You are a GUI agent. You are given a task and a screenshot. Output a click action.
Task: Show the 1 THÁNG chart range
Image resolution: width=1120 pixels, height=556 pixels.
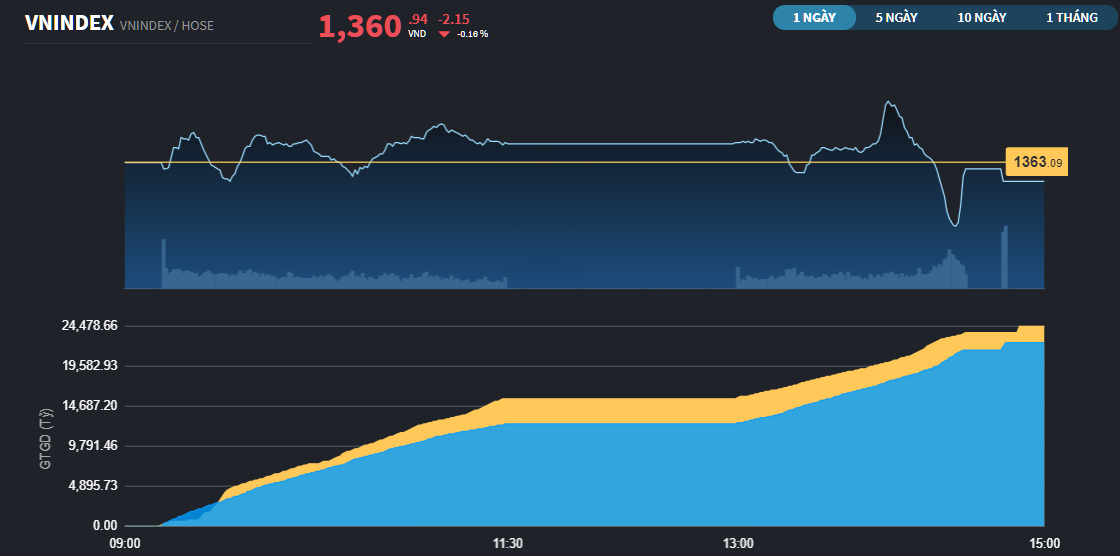click(1071, 18)
